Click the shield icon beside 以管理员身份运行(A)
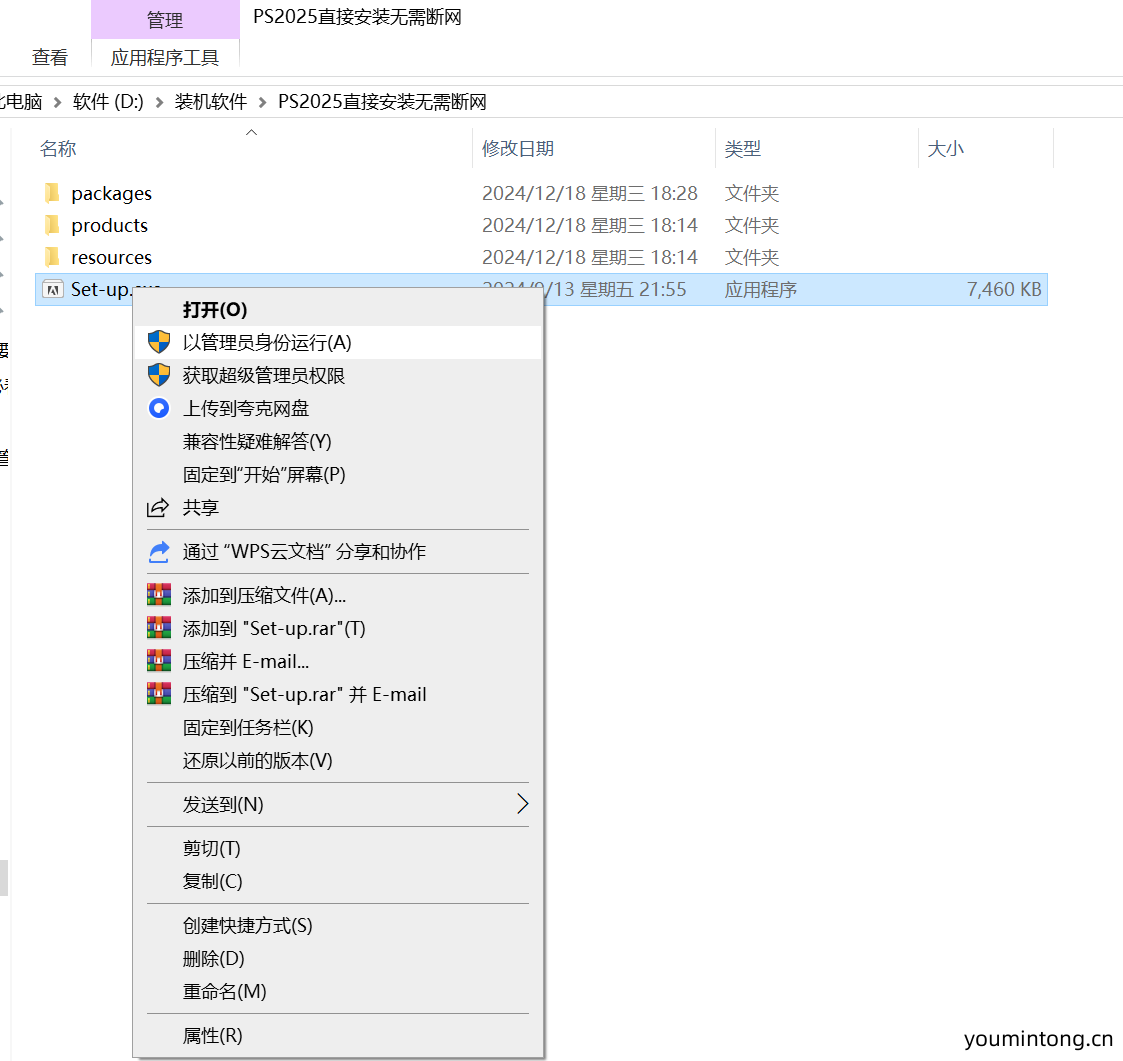Viewport: 1123px width, 1061px height. (158, 342)
